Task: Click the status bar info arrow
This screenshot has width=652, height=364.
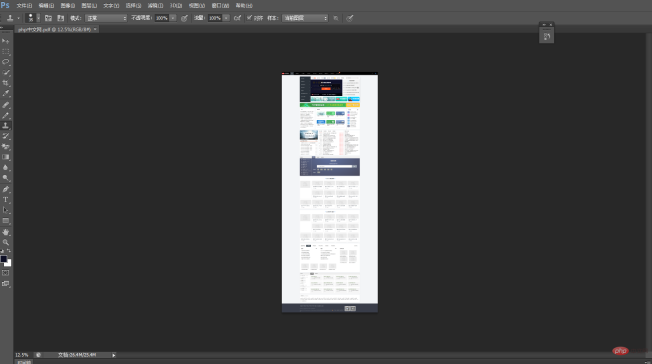Action: 114,355
